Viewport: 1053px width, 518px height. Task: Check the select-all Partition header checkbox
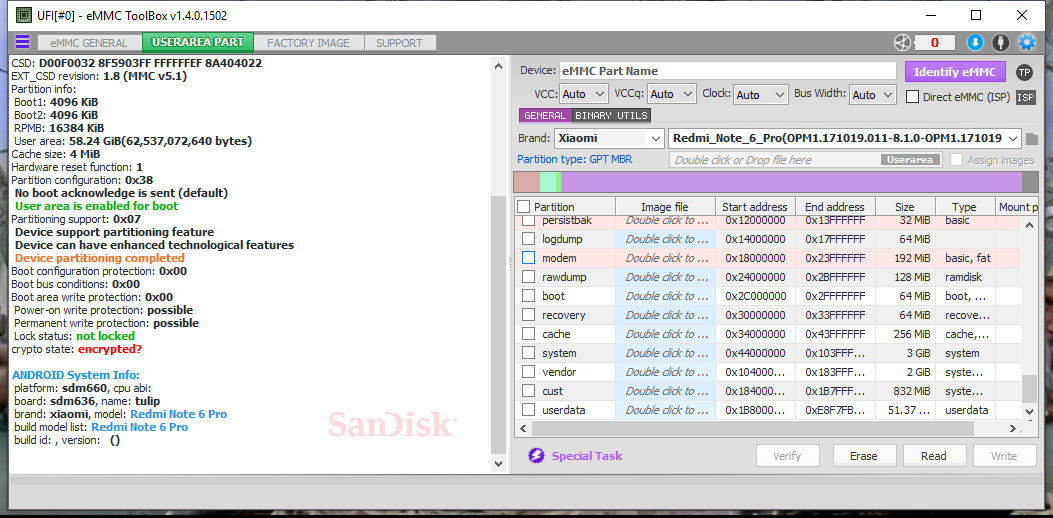(x=524, y=207)
